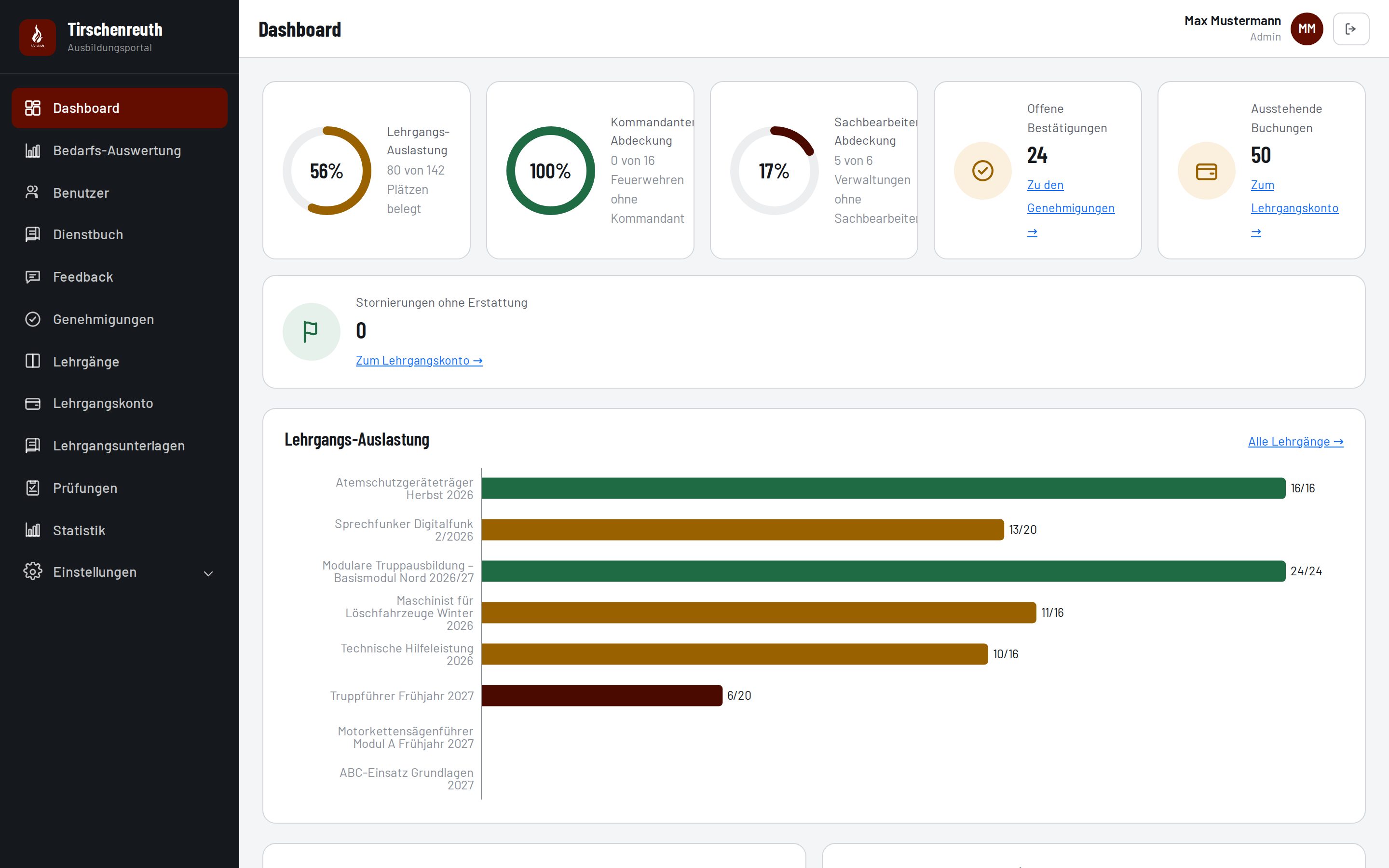Click the Benutzer people icon
Screen dimensions: 1389x868
coord(33,192)
